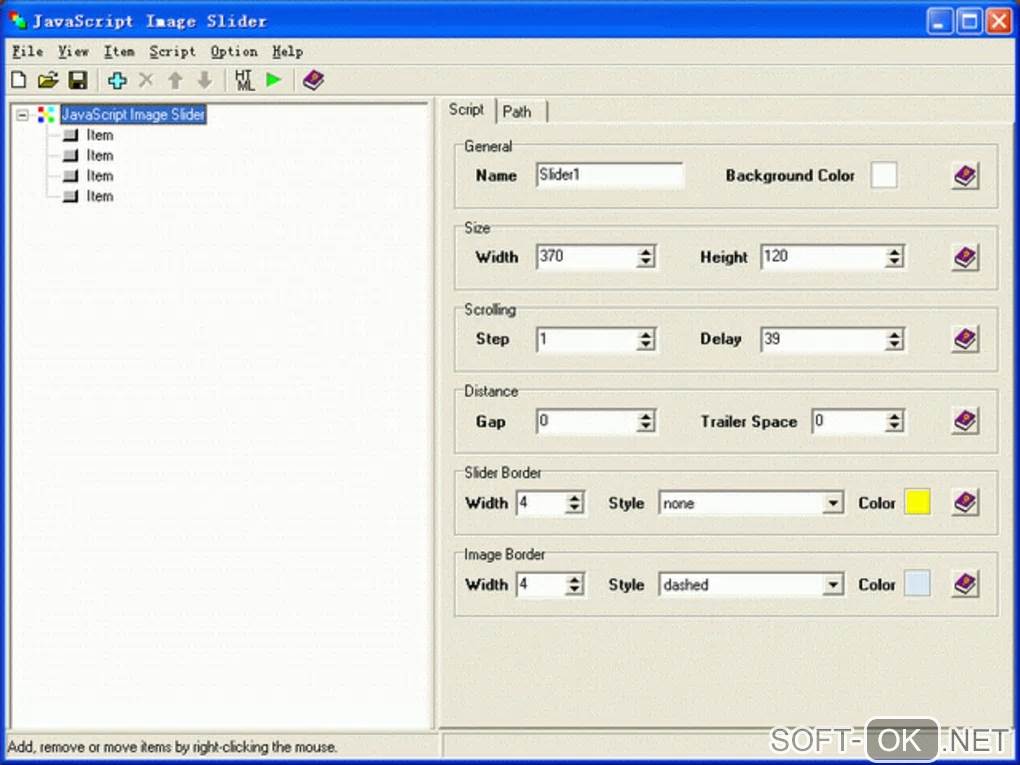Viewport: 1020px width, 765px height.
Task: Increase the Gap spinner value
Action: pyautogui.click(x=645, y=415)
